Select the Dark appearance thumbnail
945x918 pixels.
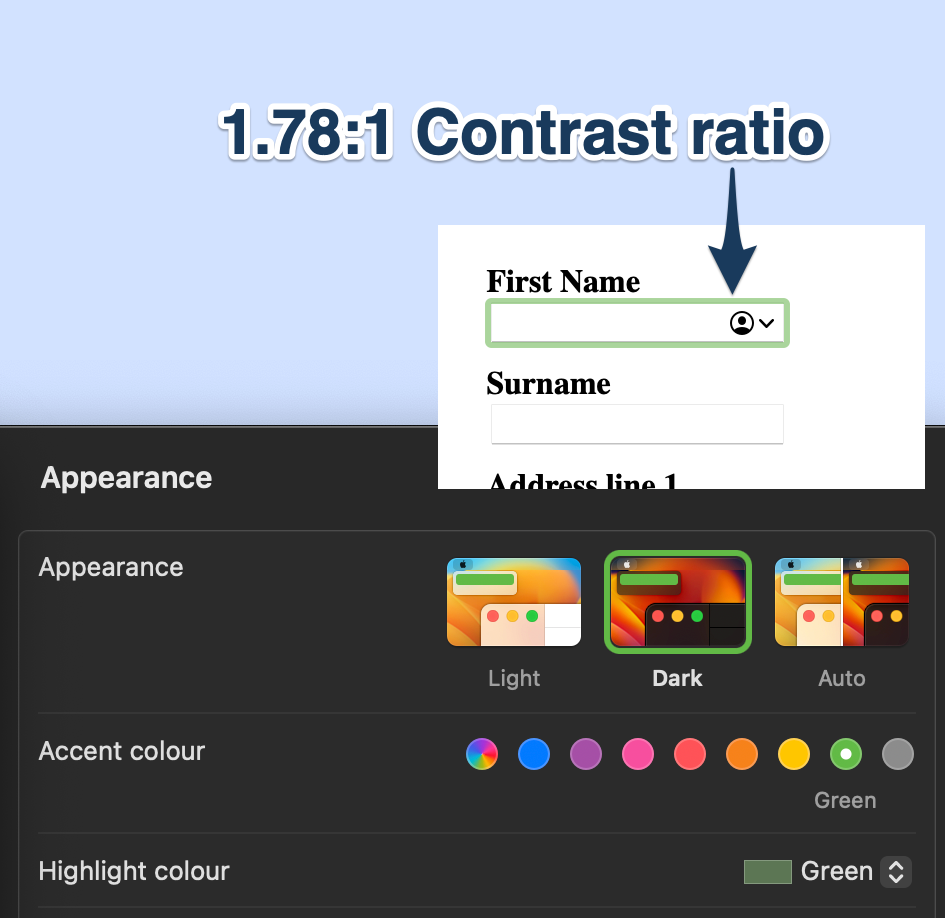[x=678, y=602]
